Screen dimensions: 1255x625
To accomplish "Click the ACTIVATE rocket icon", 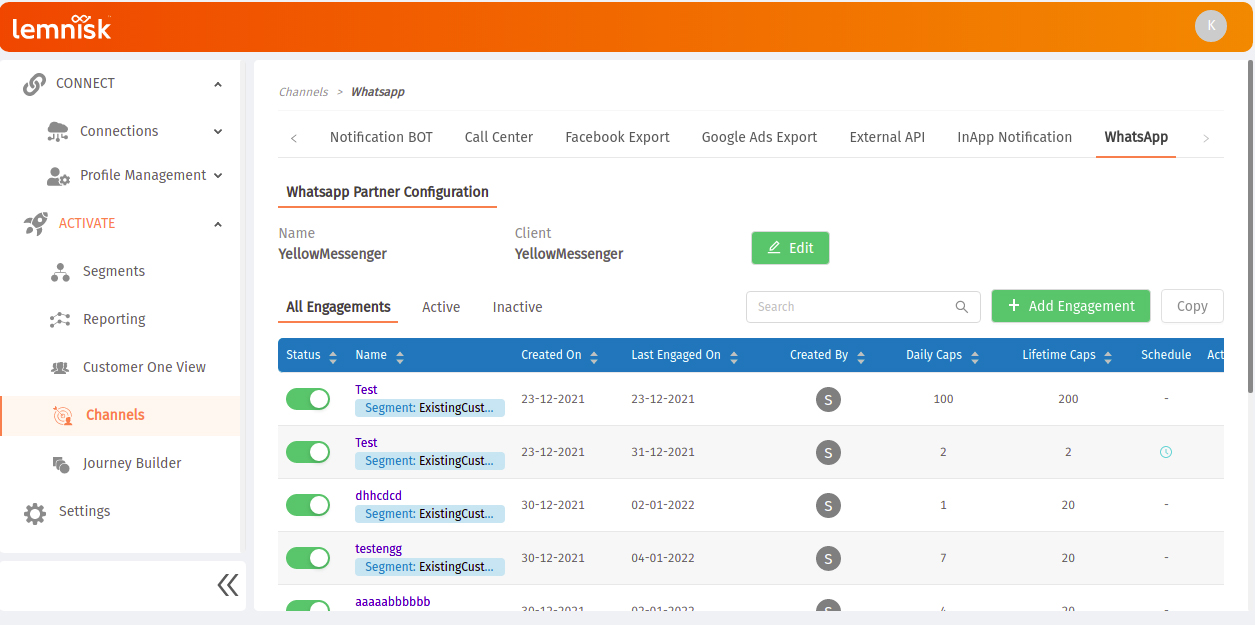I will pyautogui.click(x=35, y=224).
